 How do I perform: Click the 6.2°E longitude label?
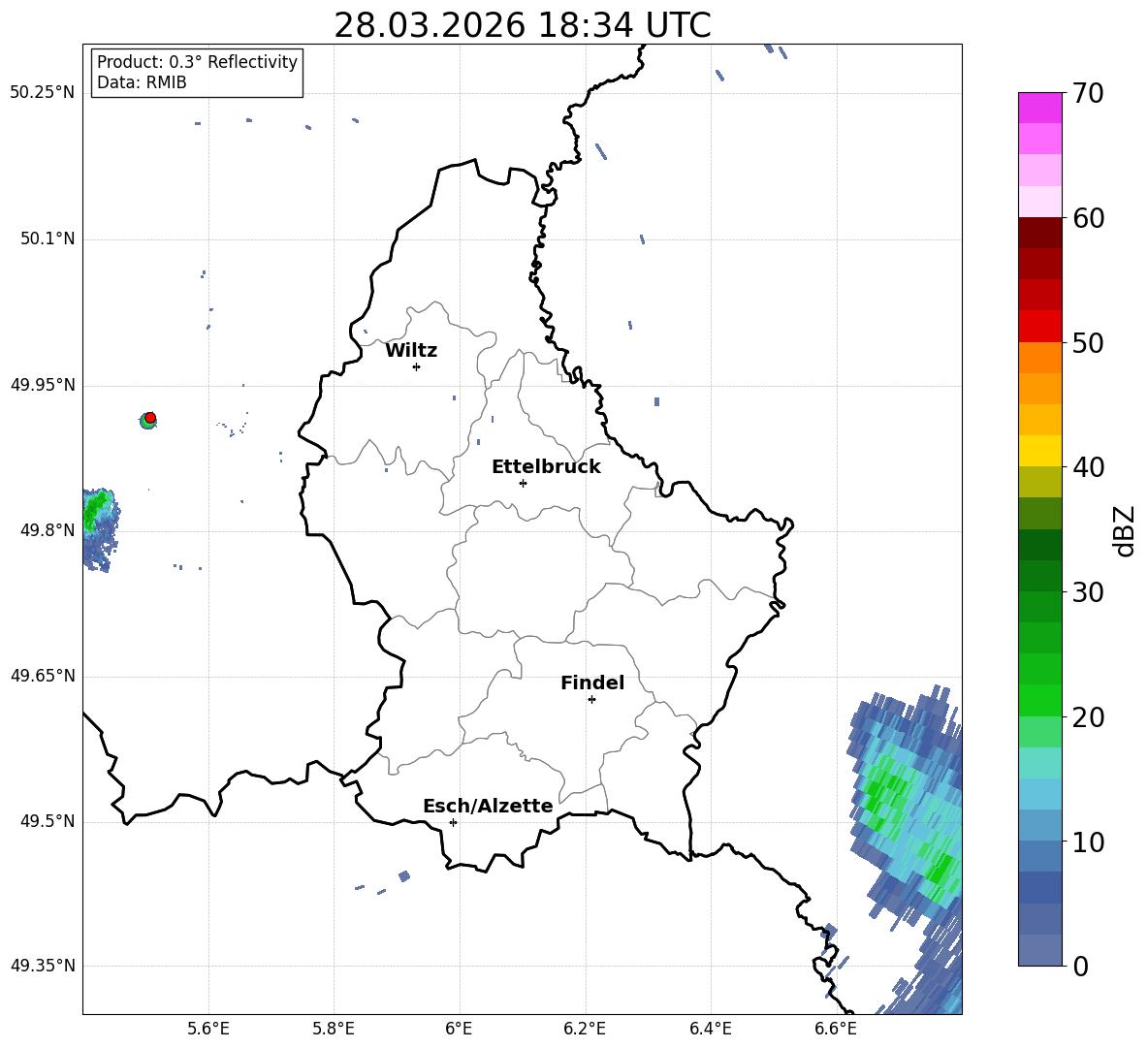[585, 1030]
